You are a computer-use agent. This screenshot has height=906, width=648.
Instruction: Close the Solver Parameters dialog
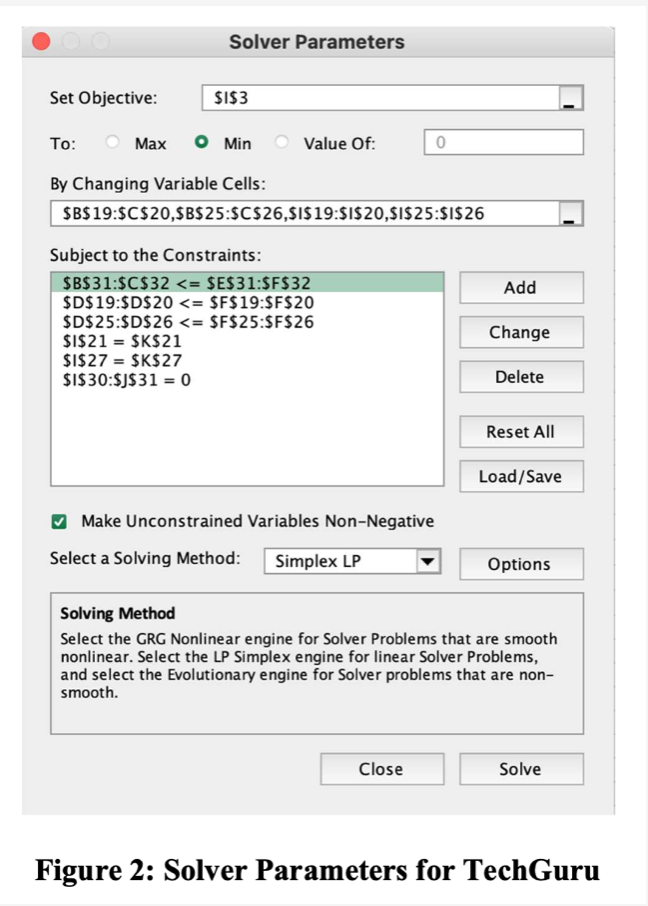tap(382, 769)
